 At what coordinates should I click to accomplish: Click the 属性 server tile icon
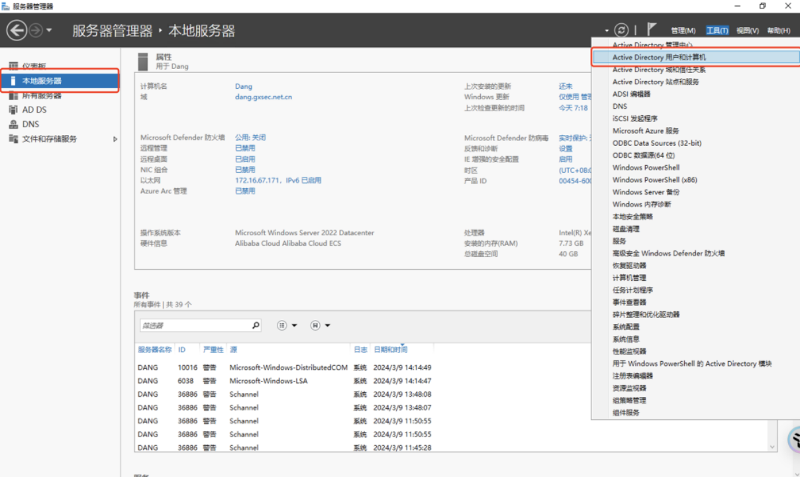pyautogui.click(x=143, y=62)
